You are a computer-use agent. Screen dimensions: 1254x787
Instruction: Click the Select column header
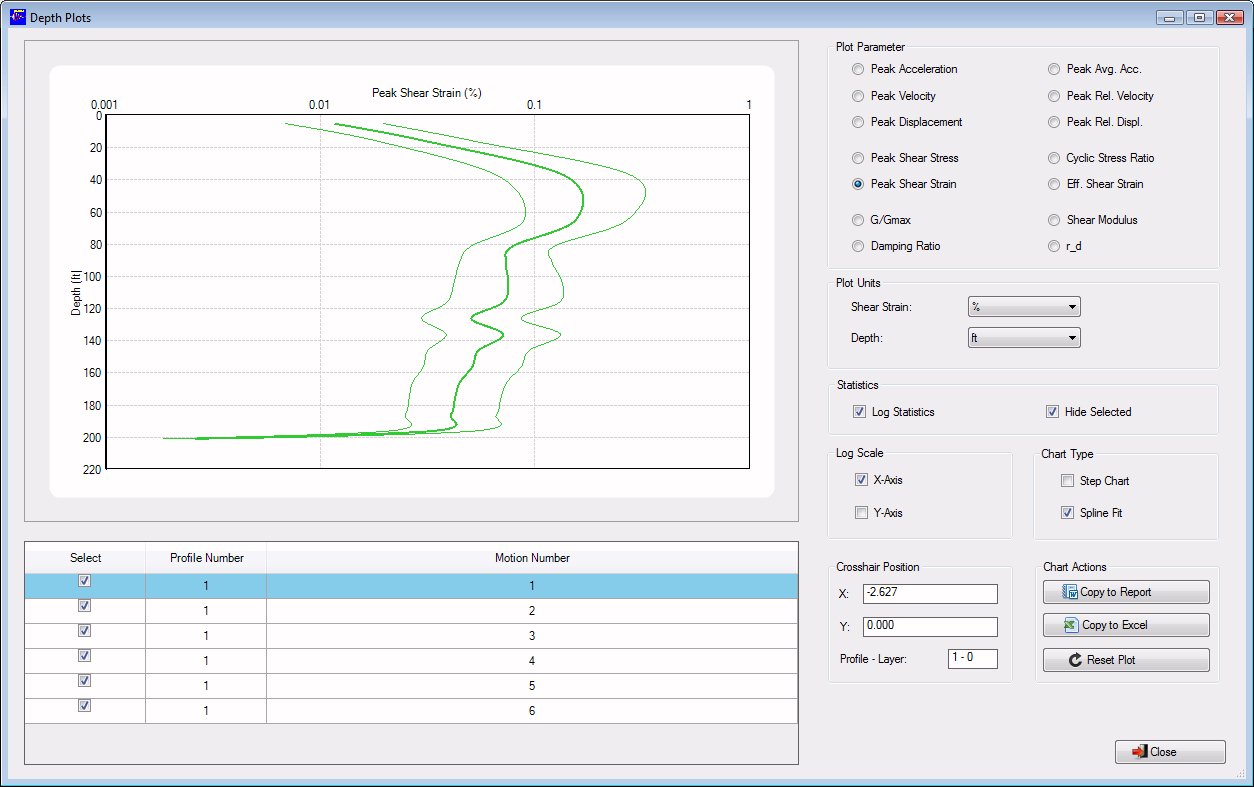click(x=85, y=558)
